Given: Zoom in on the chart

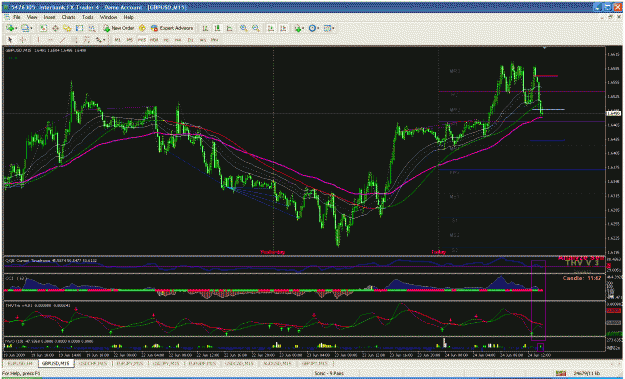Looking at the screenshot, I should [x=243, y=28].
